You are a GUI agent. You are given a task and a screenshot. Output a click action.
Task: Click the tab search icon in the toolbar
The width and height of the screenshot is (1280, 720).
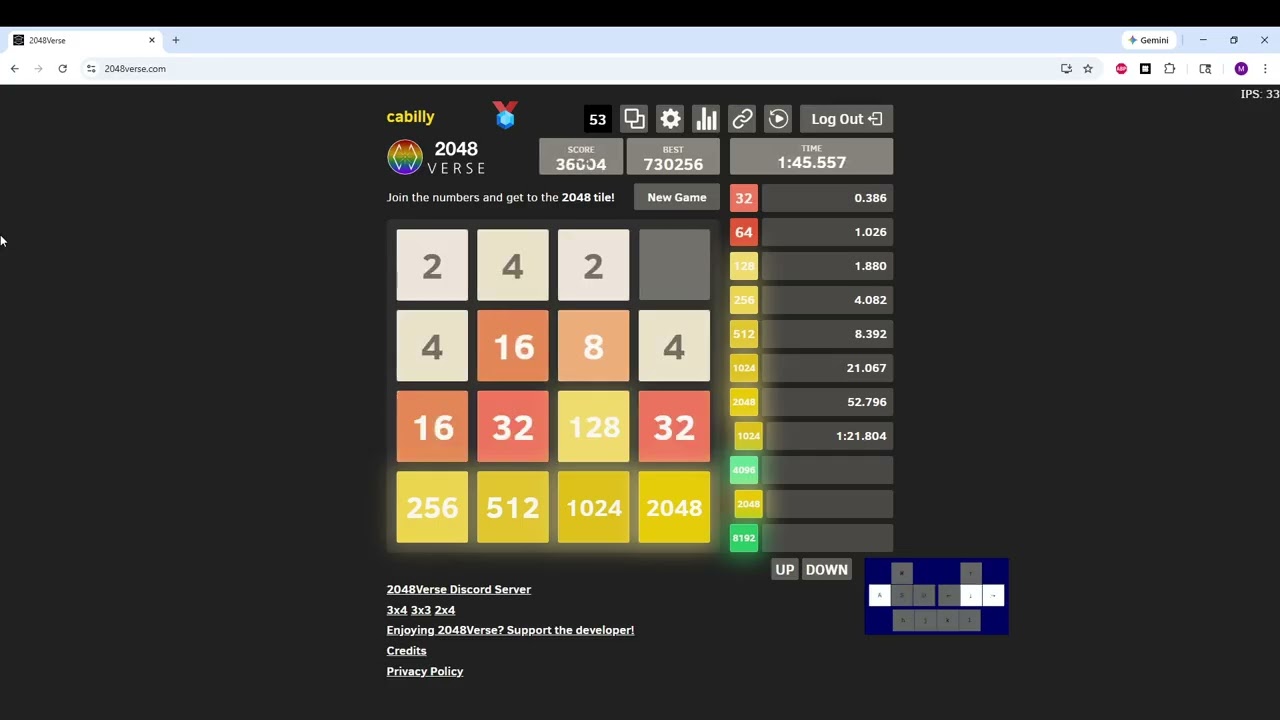(1205, 69)
